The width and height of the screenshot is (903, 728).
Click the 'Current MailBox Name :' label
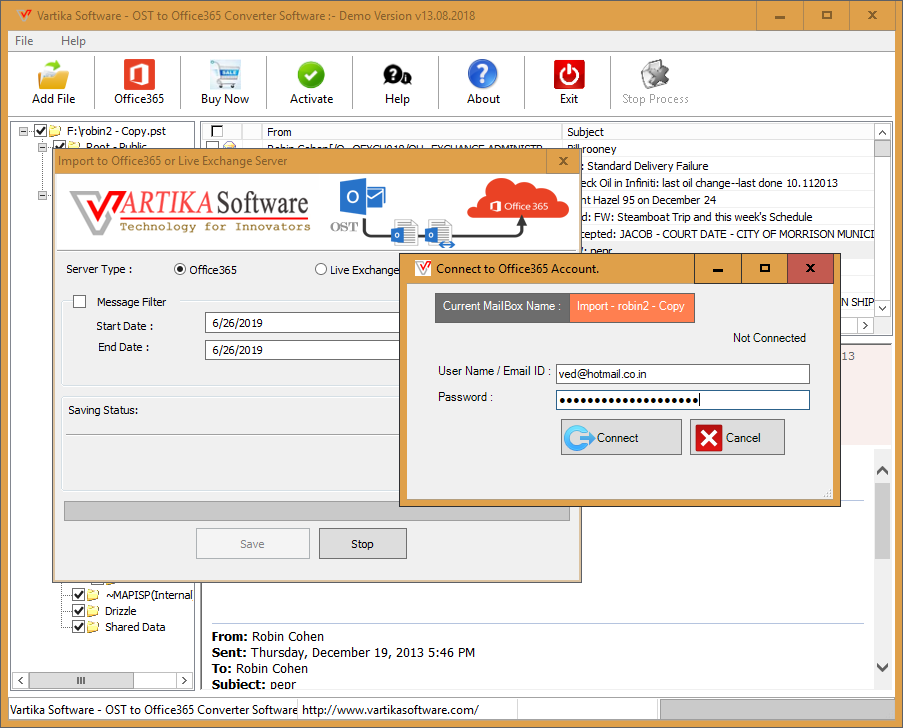(x=502, y=306)
